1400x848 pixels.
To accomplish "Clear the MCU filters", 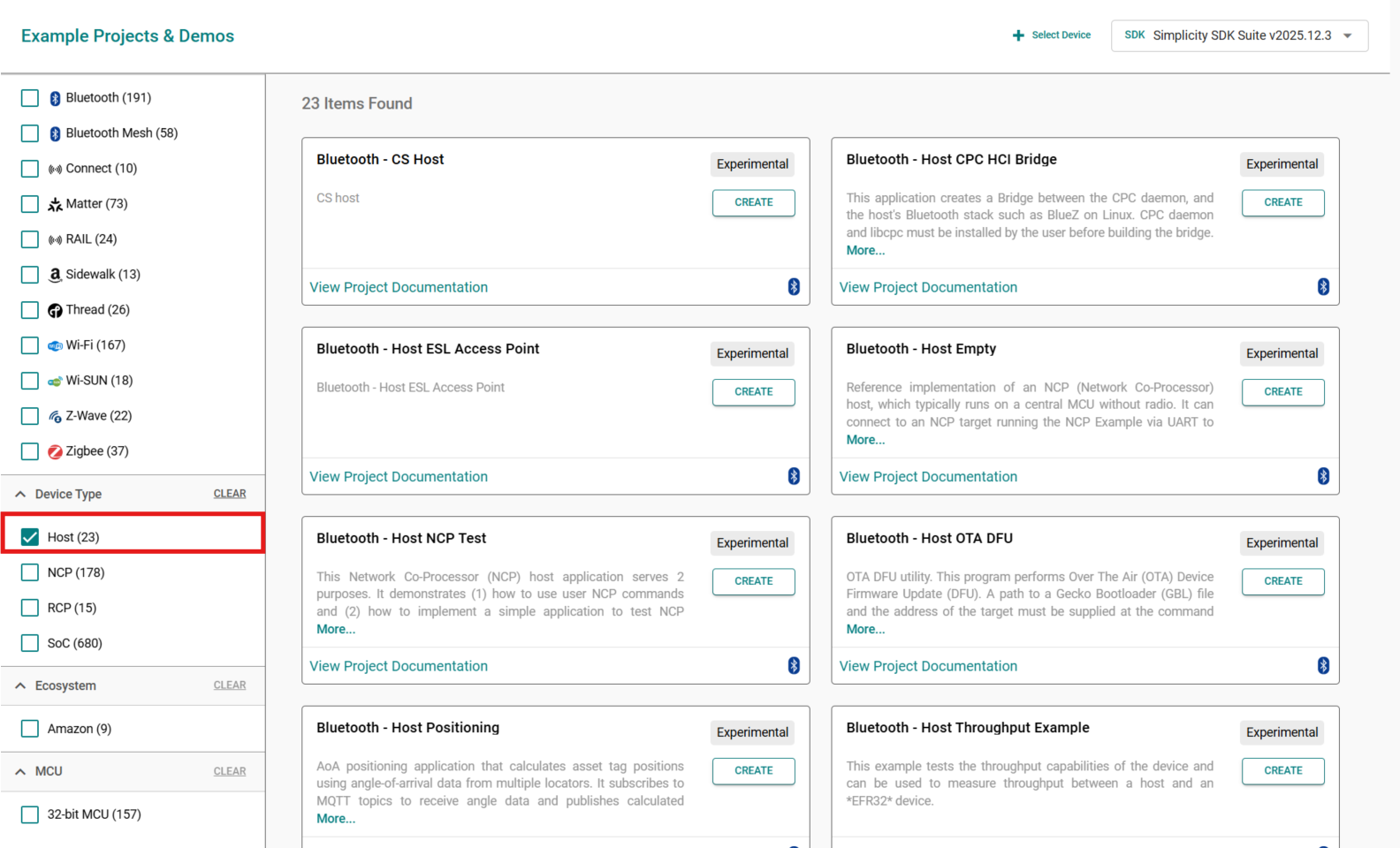I will coord(230,771).
